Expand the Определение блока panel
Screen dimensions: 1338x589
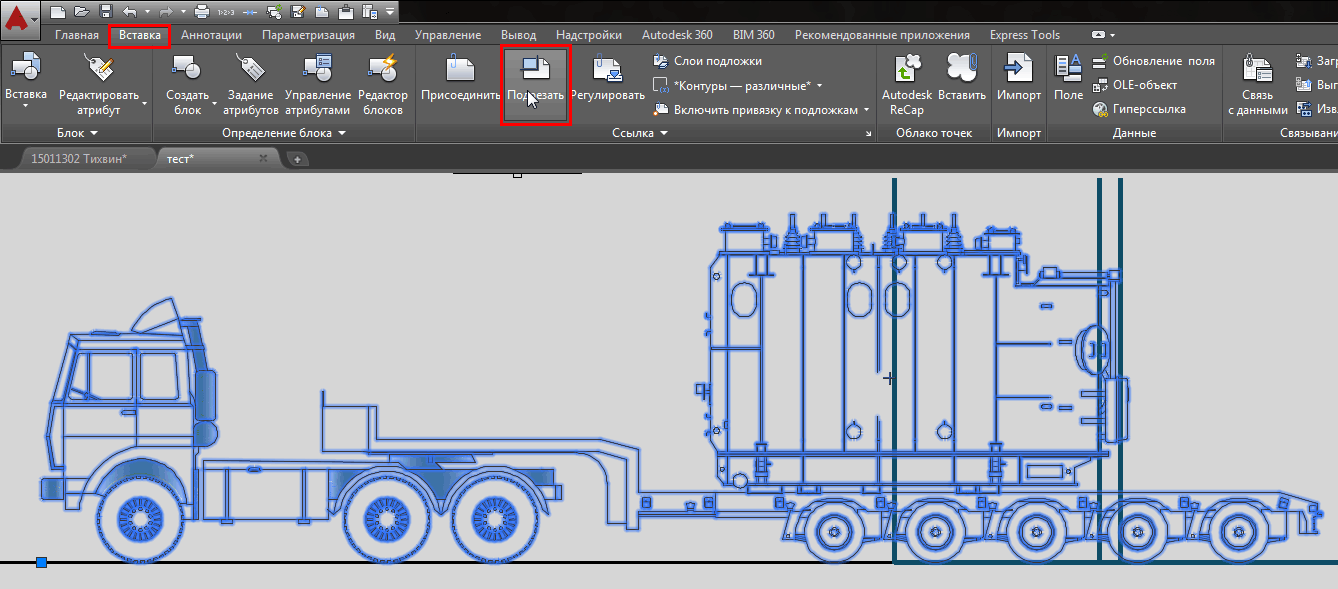(283, 133)
